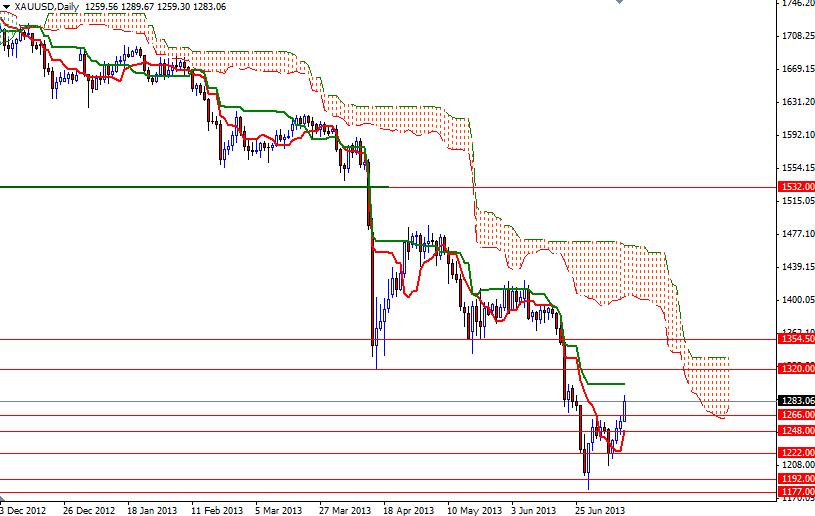The image size is (815, 516).
Task: Click the 1554.15 price scale value
Action: (x=798, y=168)
